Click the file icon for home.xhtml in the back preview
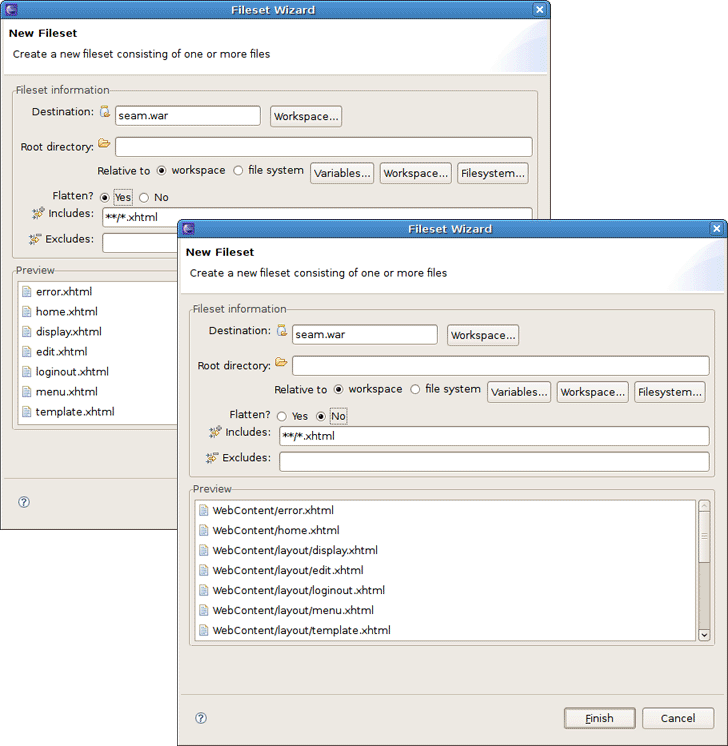728x746 pixels. [27, 312]
